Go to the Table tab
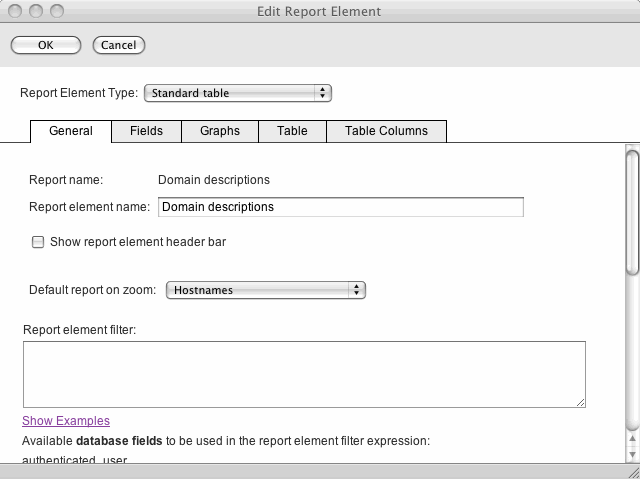640x479 pixels. pyautogui.click(x=292, y=131)
